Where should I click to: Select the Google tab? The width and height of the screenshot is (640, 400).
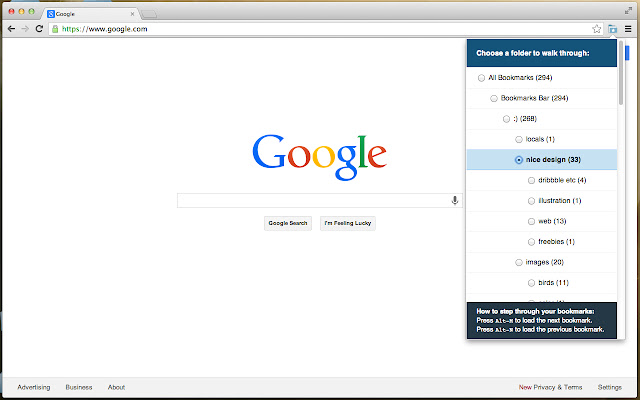90,14
